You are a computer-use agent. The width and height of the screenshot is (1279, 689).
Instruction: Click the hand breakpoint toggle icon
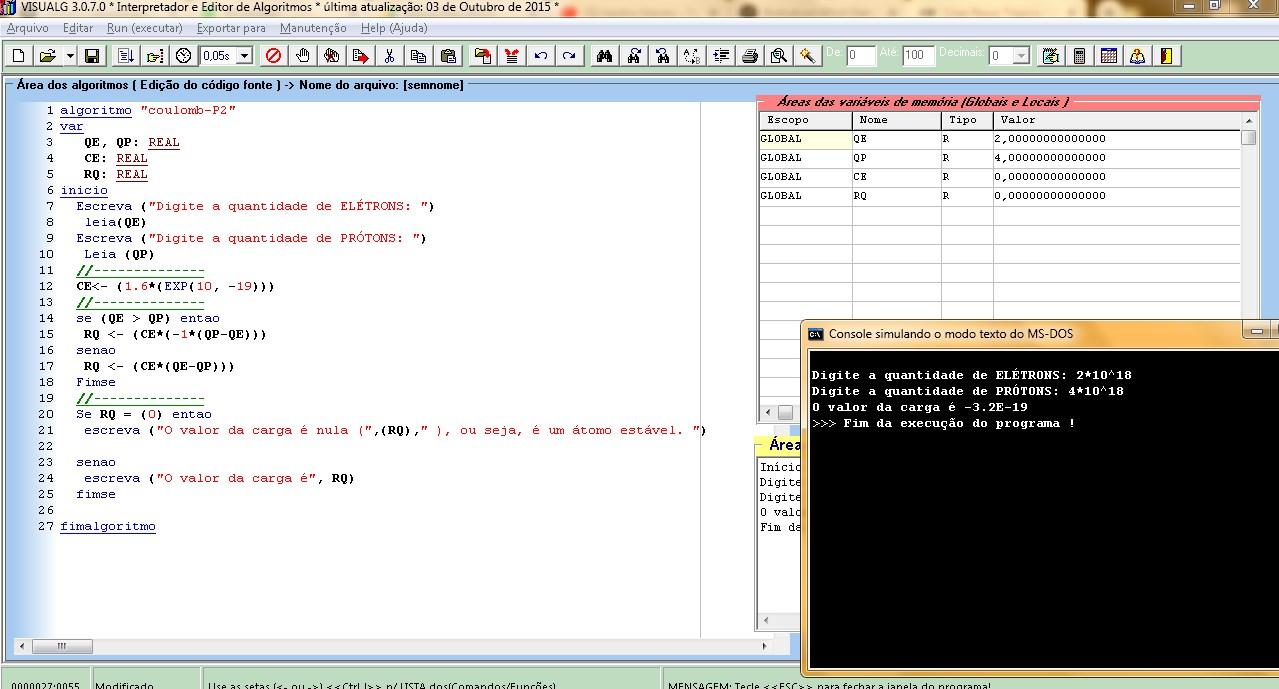(x=303, y=56)
